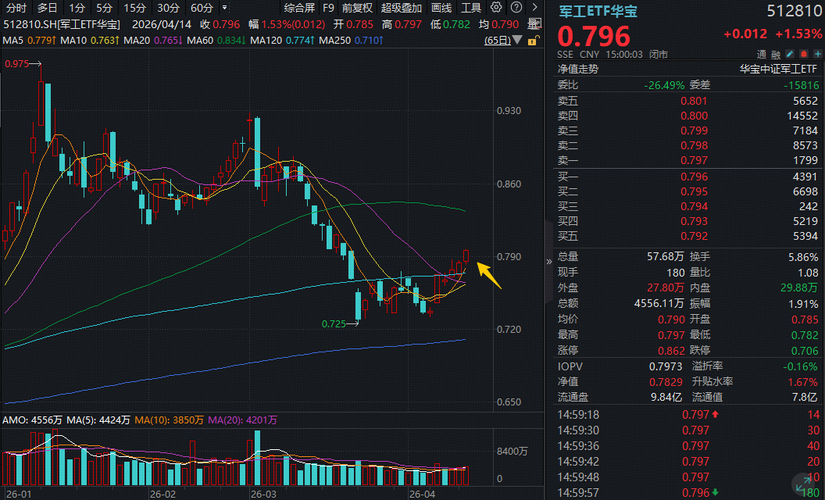
Task: Click the MA60 0.834 indicator label
Action: tap(216, 40)
